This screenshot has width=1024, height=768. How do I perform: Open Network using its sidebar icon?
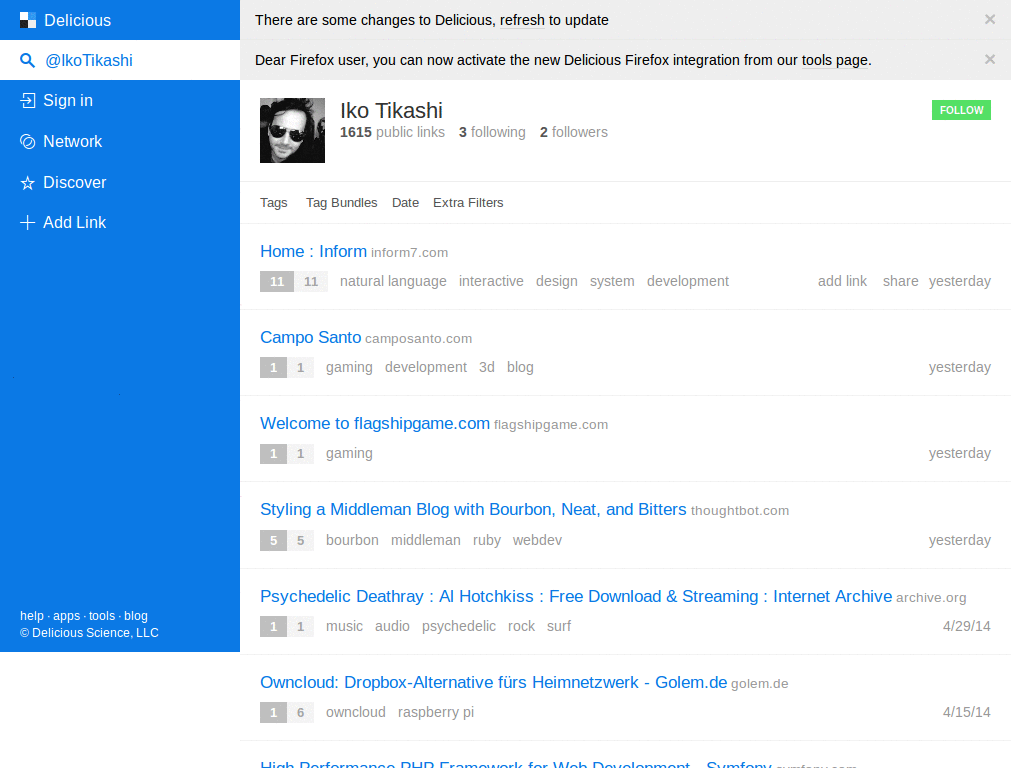tap(26, 141)
